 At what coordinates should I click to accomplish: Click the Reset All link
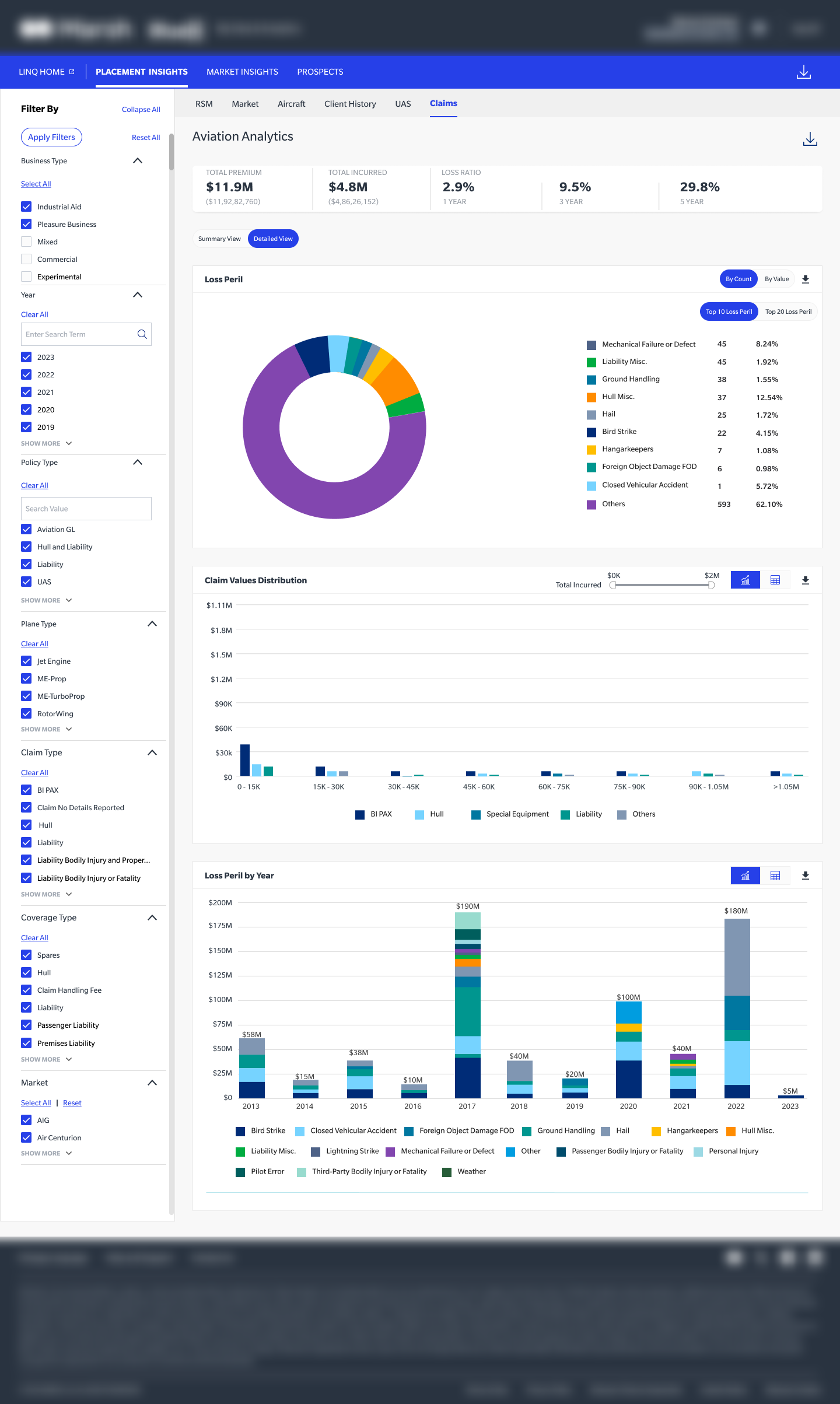click(146, 138)
